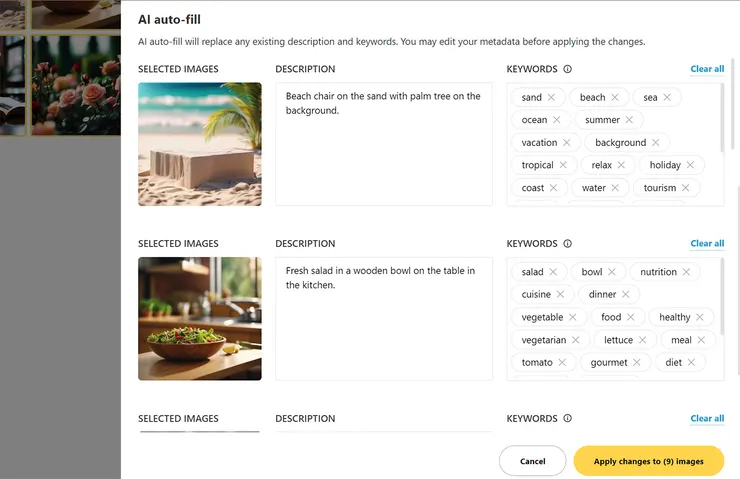The width and height of the screenshot is (740, 479).
Task: Select the salad bowl thumbnail
Action: [x=200, y=318]
